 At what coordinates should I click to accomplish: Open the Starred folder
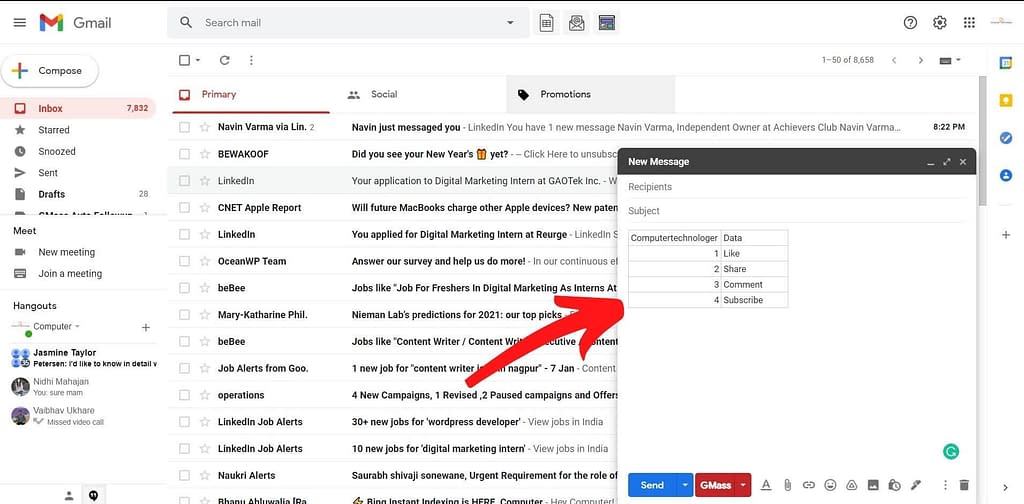pyautogui.click(x=78, y=130)
